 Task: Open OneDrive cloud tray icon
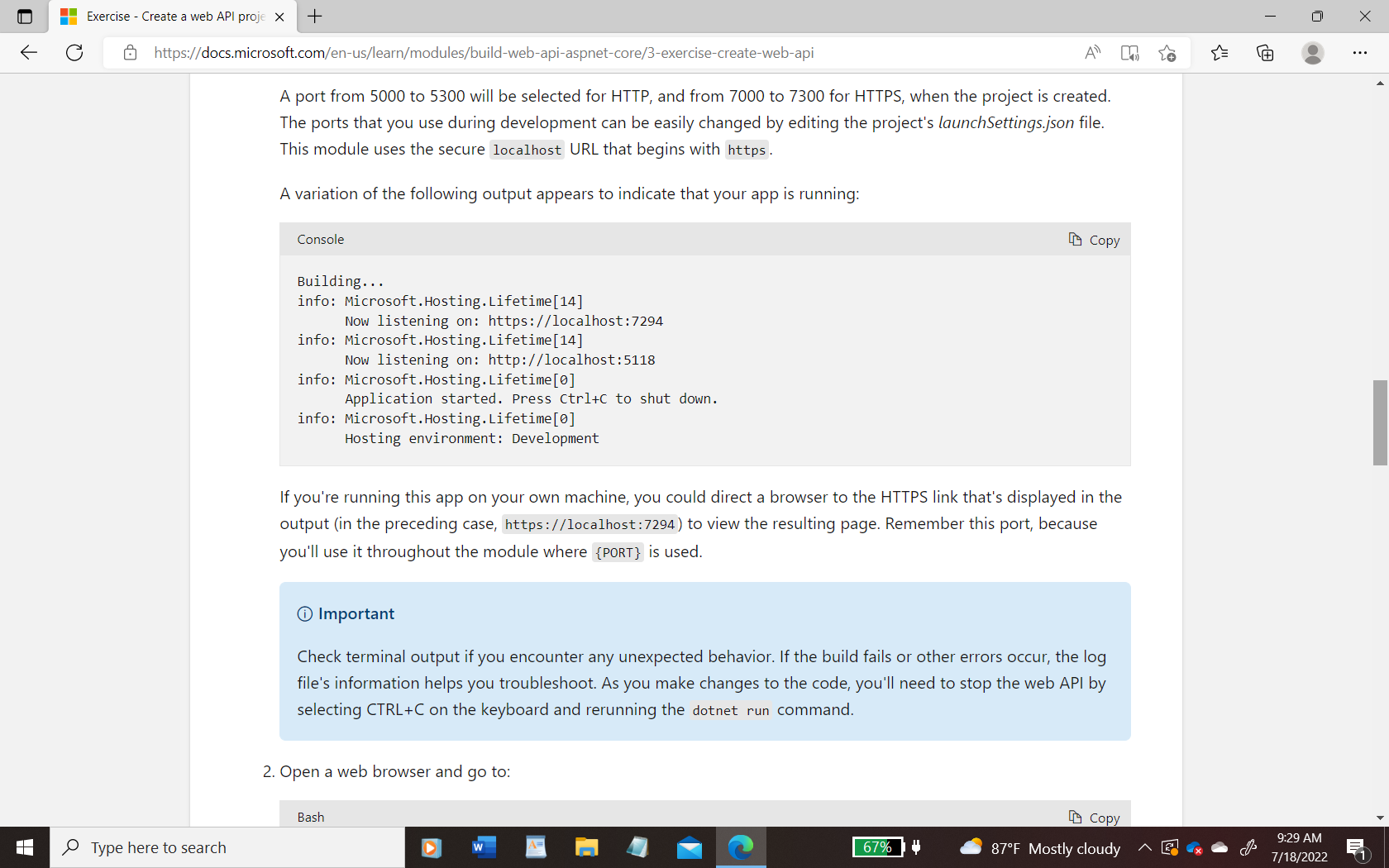coord(1220,847)
